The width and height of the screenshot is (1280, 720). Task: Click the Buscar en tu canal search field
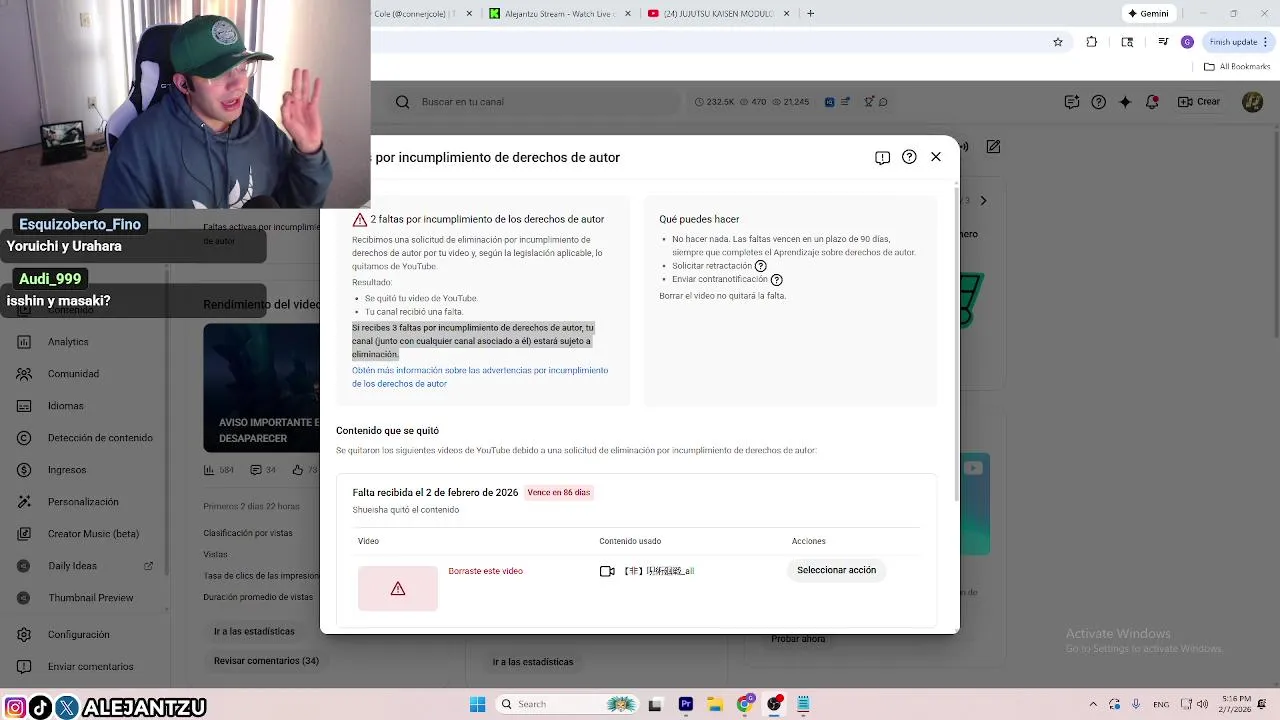pos(535,102)
